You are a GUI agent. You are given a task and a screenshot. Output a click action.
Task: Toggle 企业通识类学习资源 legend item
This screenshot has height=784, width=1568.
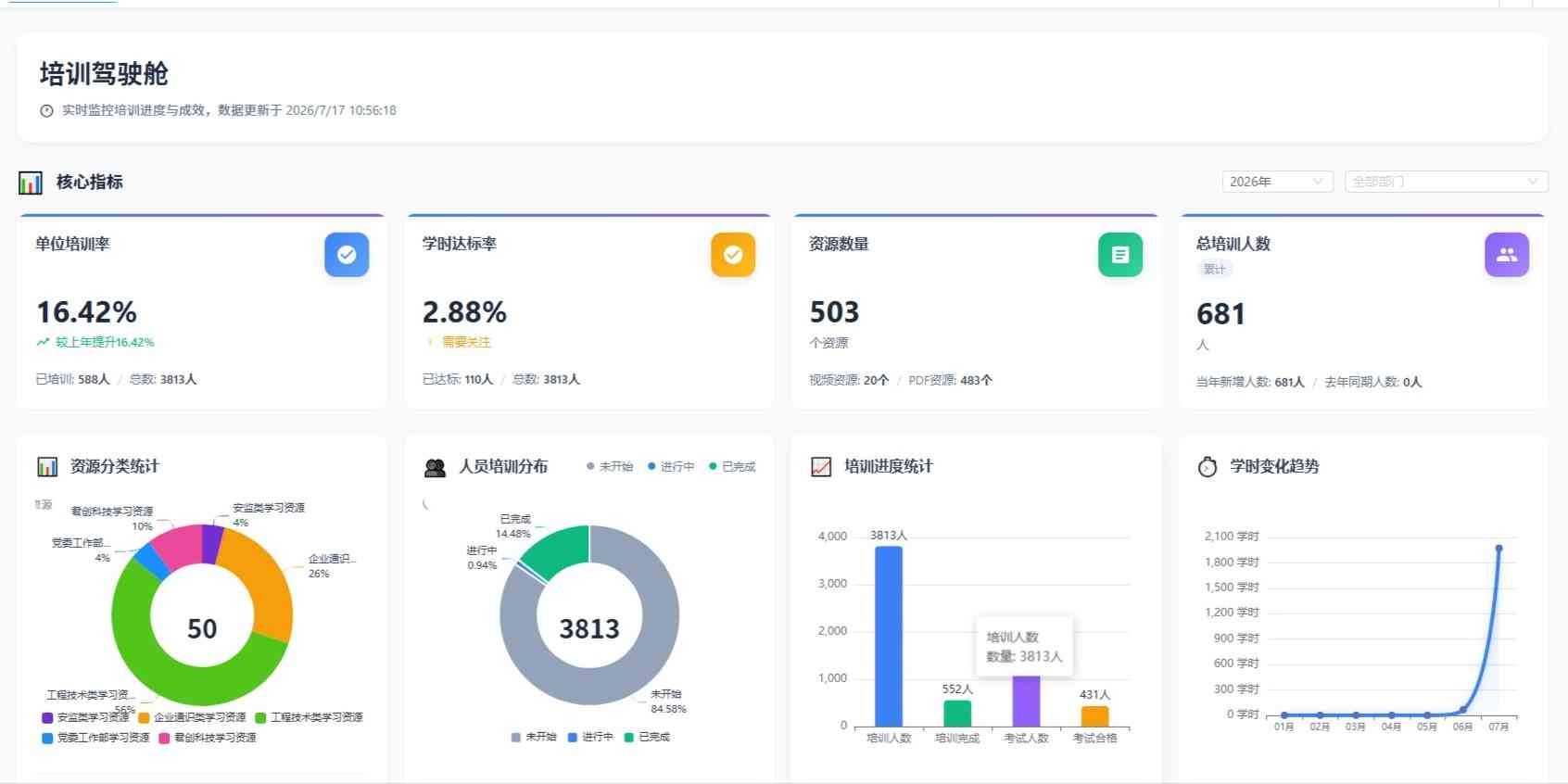coord(193,717)
